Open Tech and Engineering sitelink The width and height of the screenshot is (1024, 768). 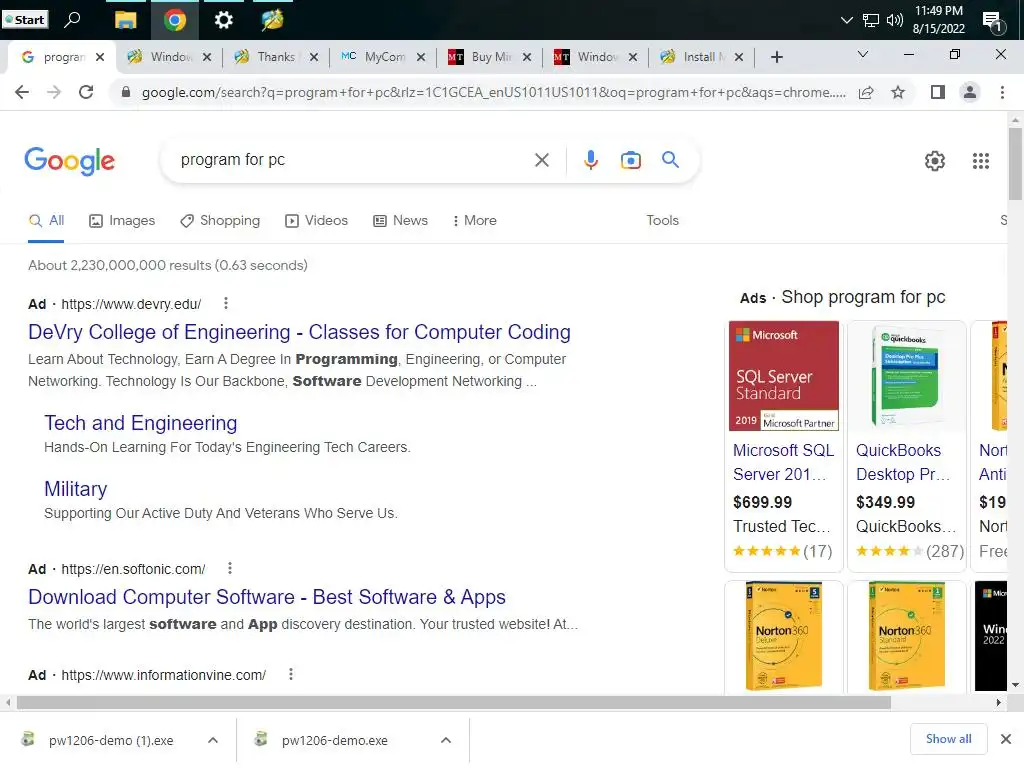(x=140, y=423)
